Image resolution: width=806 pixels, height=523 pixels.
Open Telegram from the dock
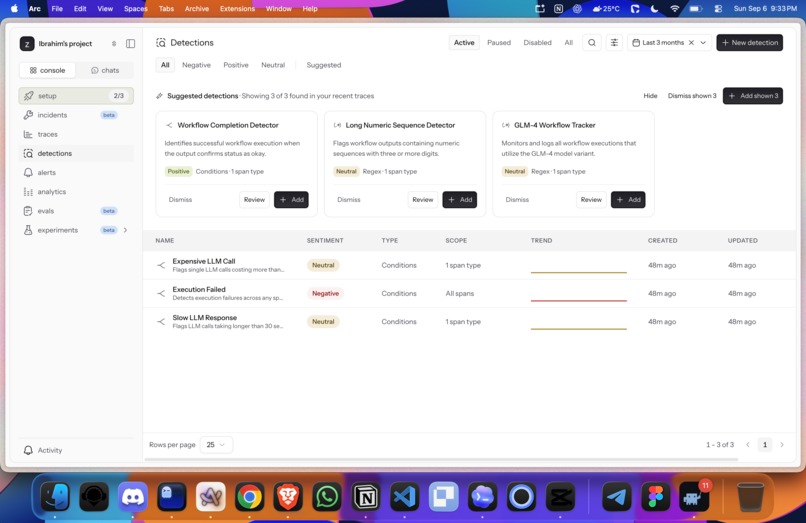tap(616, 497)
